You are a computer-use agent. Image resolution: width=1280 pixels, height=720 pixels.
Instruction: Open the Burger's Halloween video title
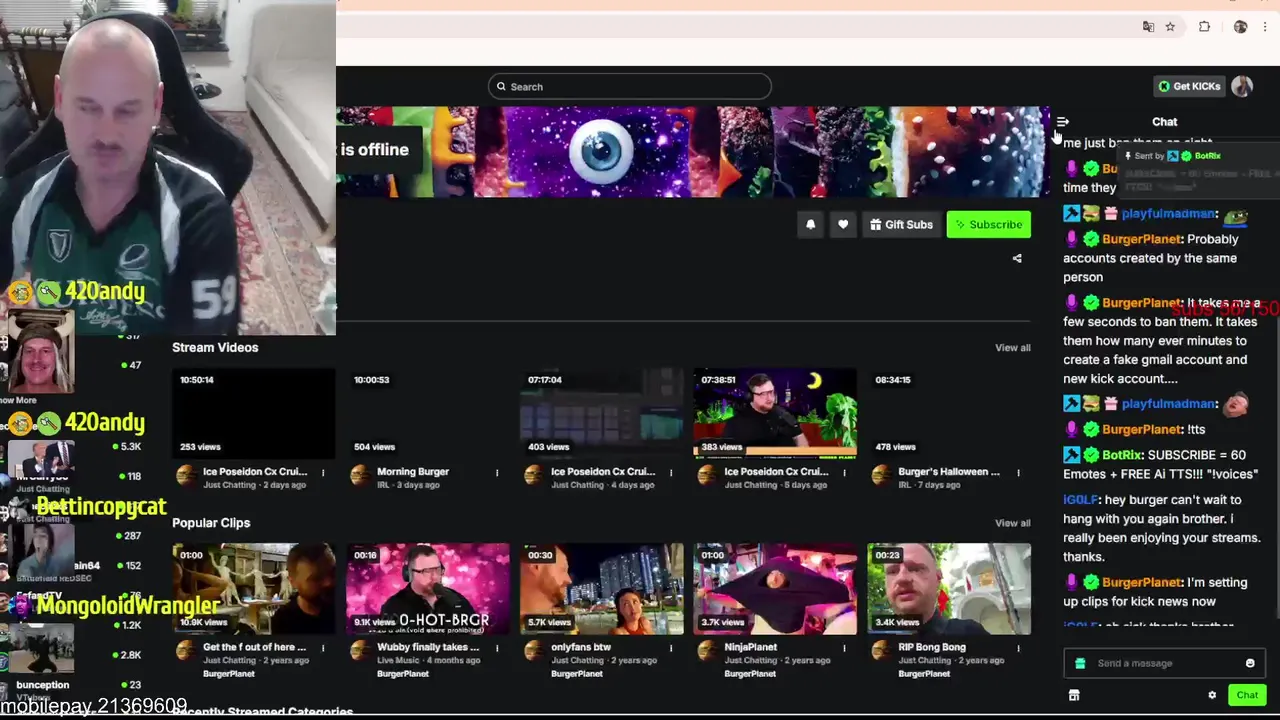point(949,472)
